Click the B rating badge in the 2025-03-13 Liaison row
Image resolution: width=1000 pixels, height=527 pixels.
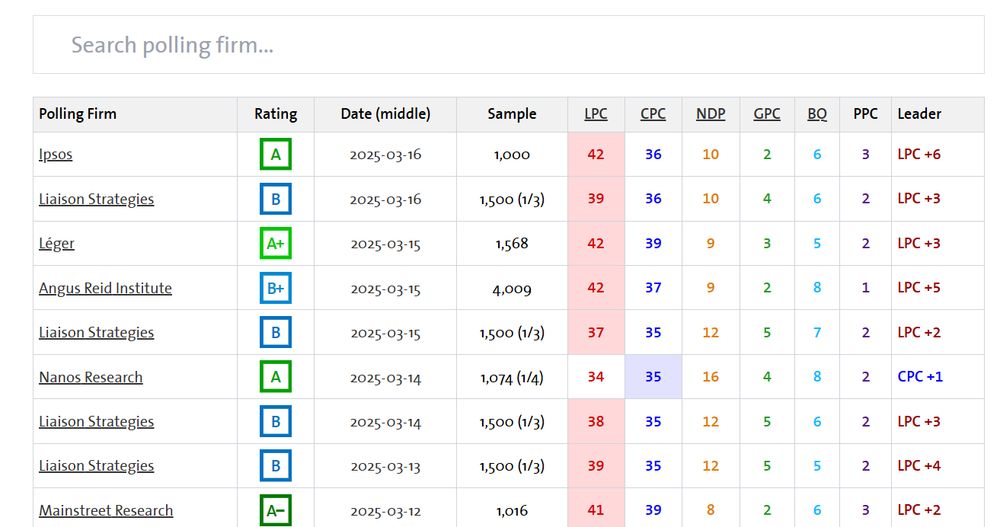tap(276, 466)
